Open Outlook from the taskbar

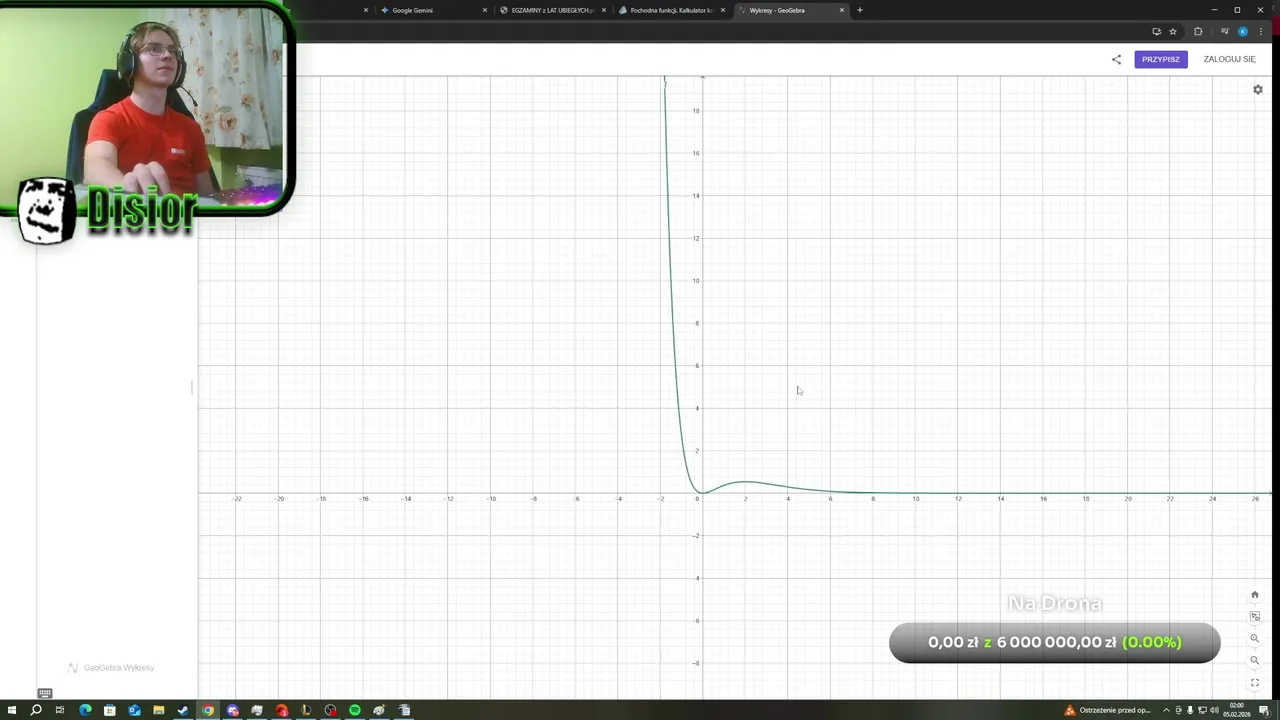[134, 710]
